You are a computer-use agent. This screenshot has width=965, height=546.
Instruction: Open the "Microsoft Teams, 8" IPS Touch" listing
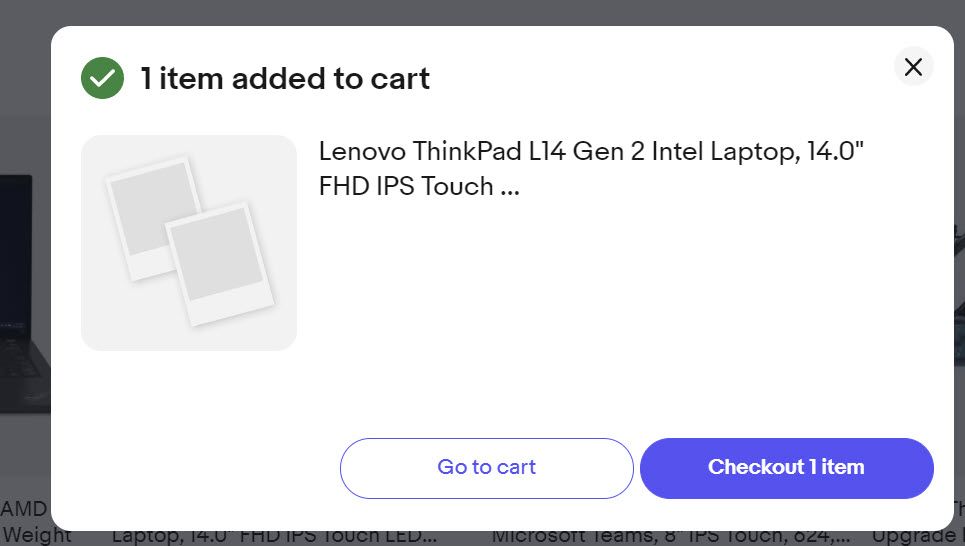(x=670, y=536)
